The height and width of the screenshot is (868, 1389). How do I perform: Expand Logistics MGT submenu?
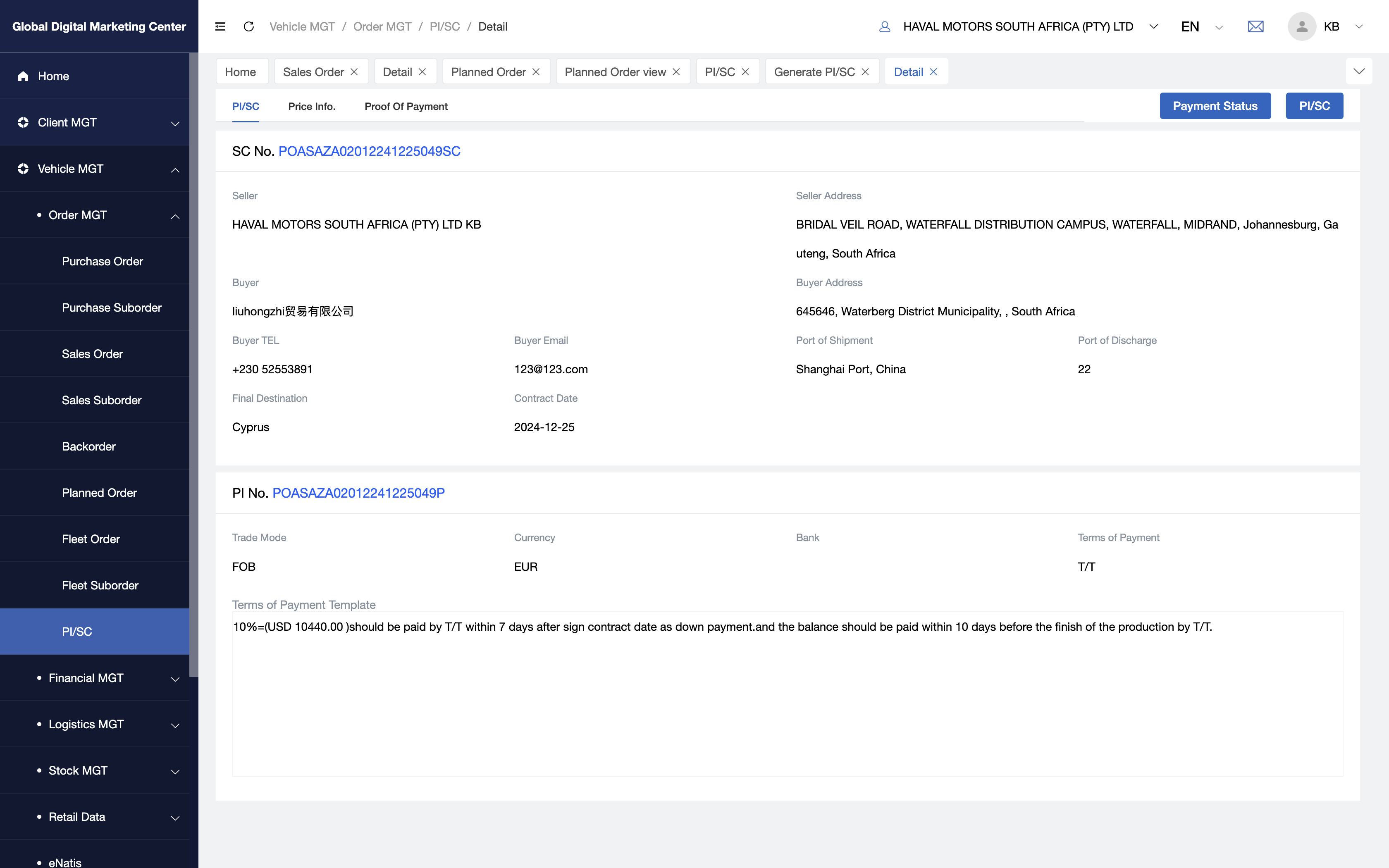click(175, 725)
